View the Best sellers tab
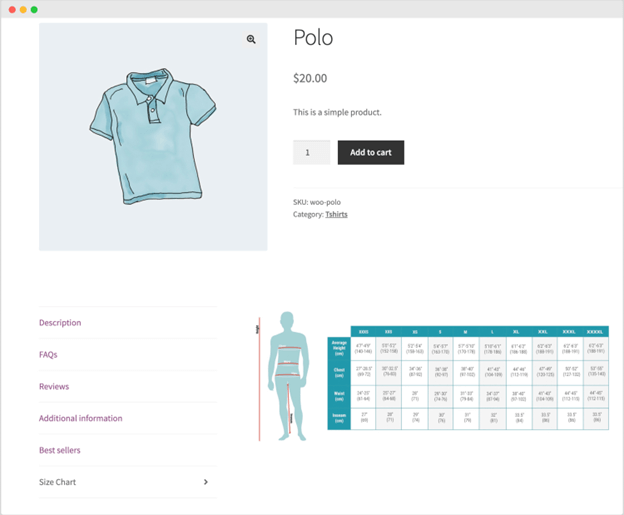 tap(60, 450)
